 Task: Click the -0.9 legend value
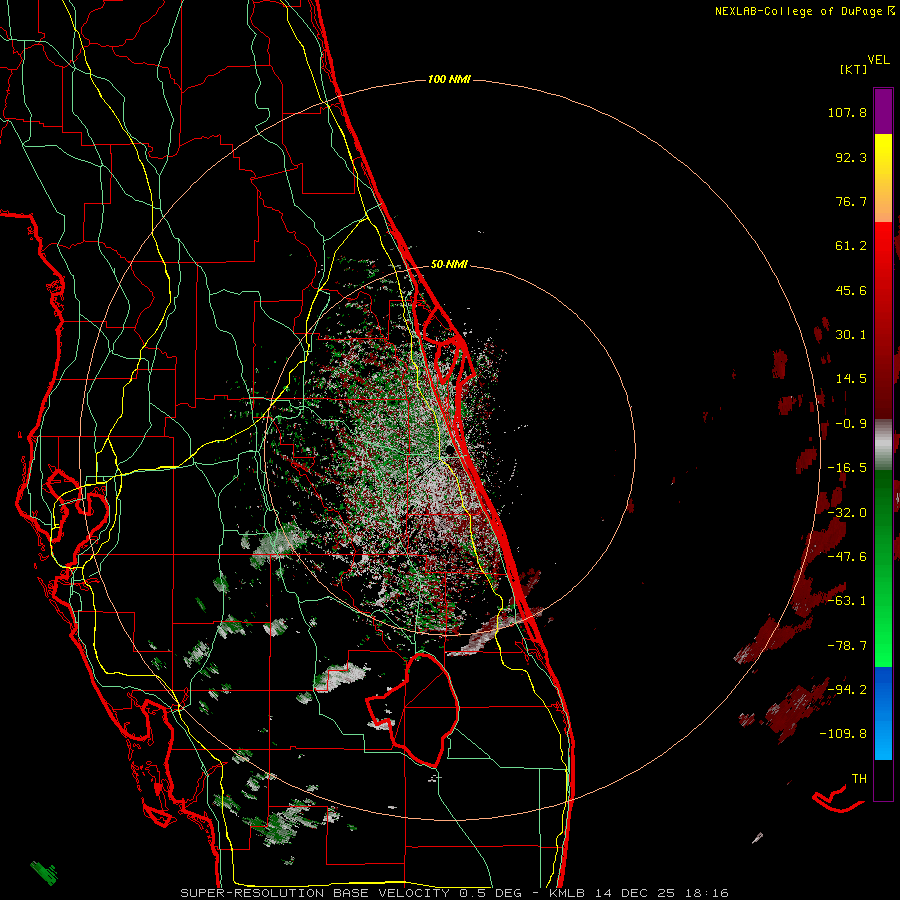851,424
